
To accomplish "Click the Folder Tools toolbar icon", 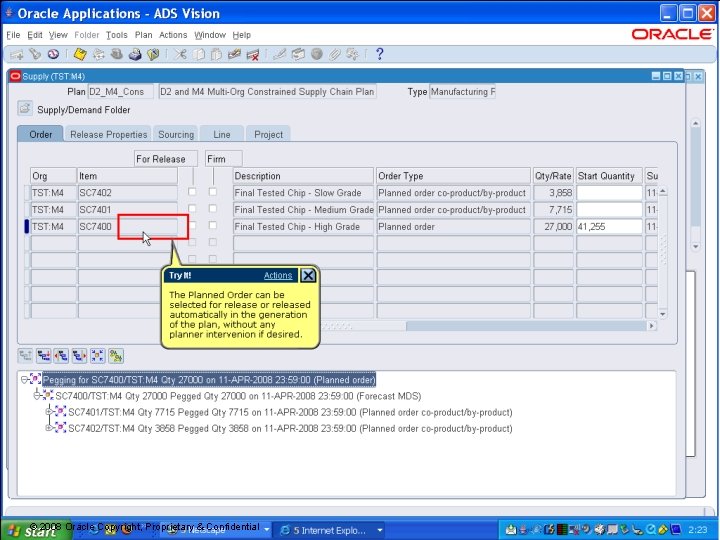I will coord(352,54).
